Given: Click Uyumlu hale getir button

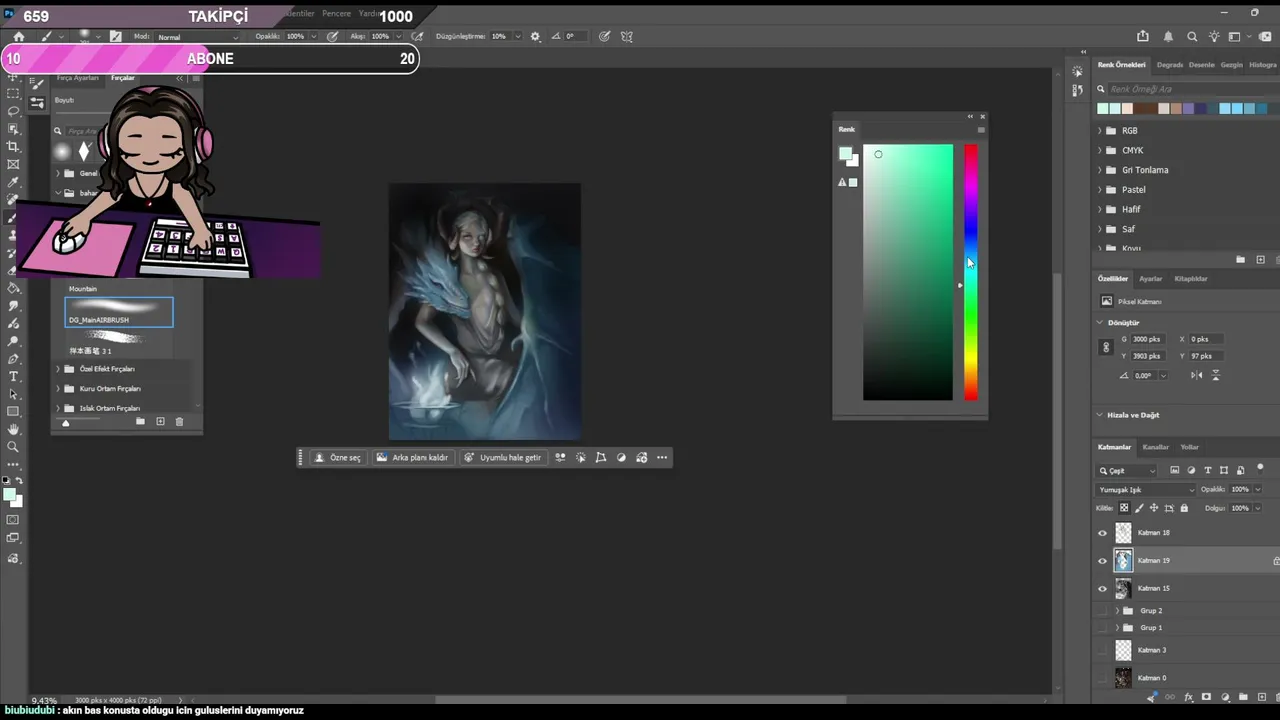Looking at the screenshot, I should (503, 458).
